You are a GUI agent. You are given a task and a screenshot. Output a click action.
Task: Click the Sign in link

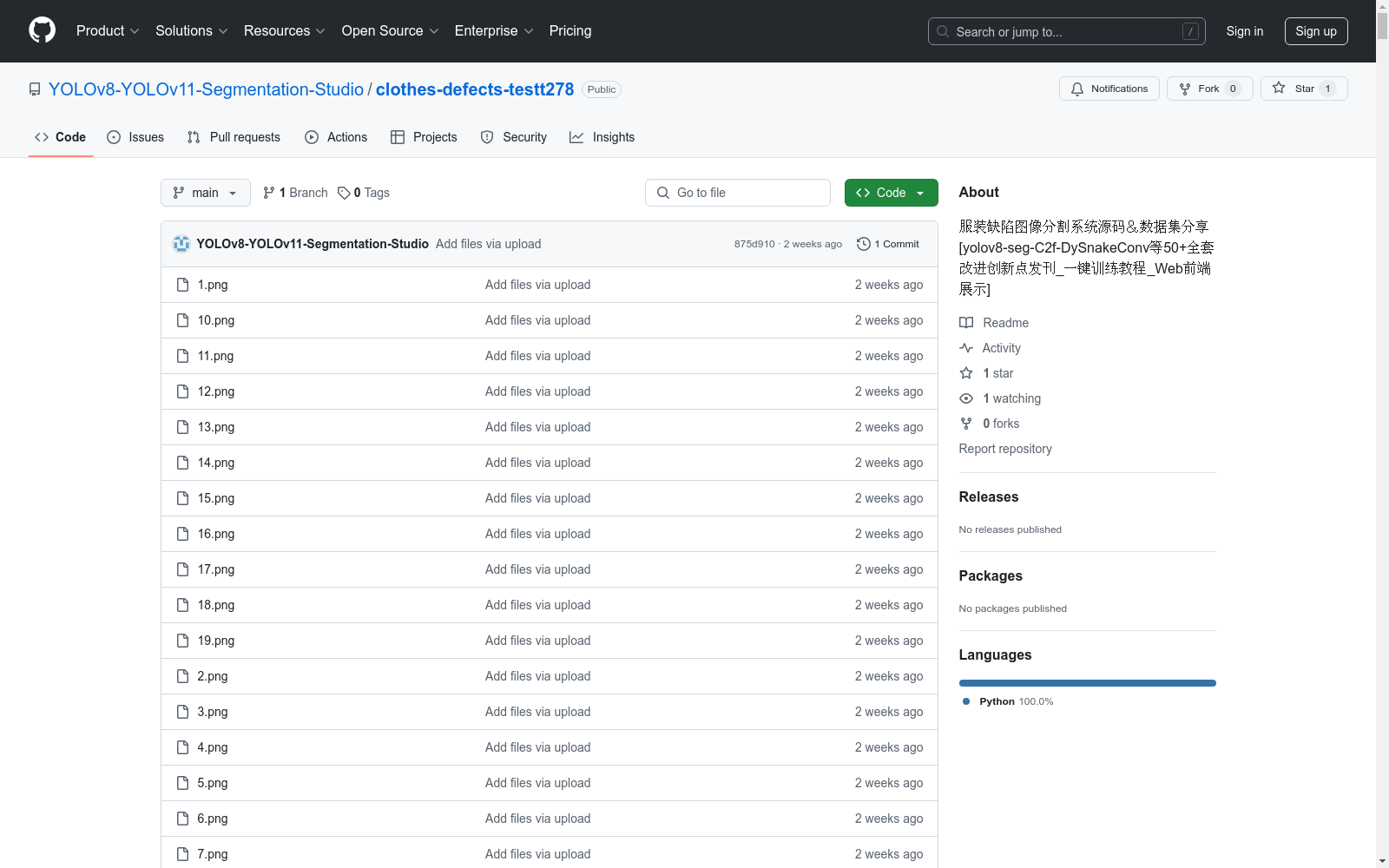[x=1244, y=31]
